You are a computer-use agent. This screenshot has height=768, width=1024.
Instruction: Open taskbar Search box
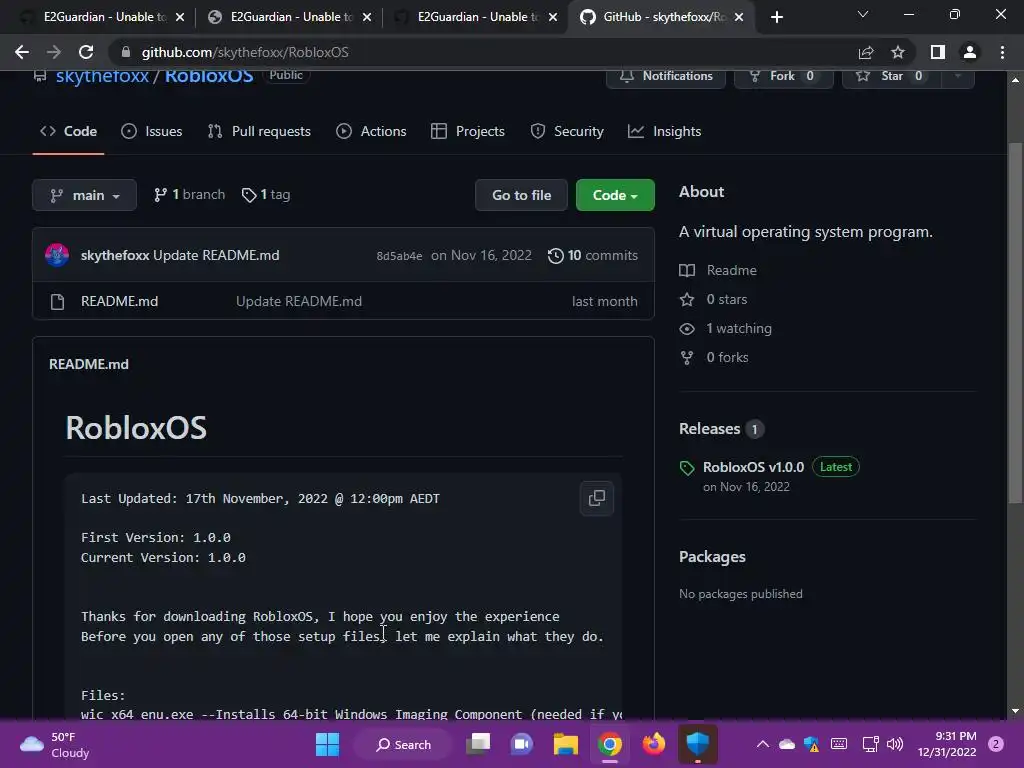[x=403, y=744]
